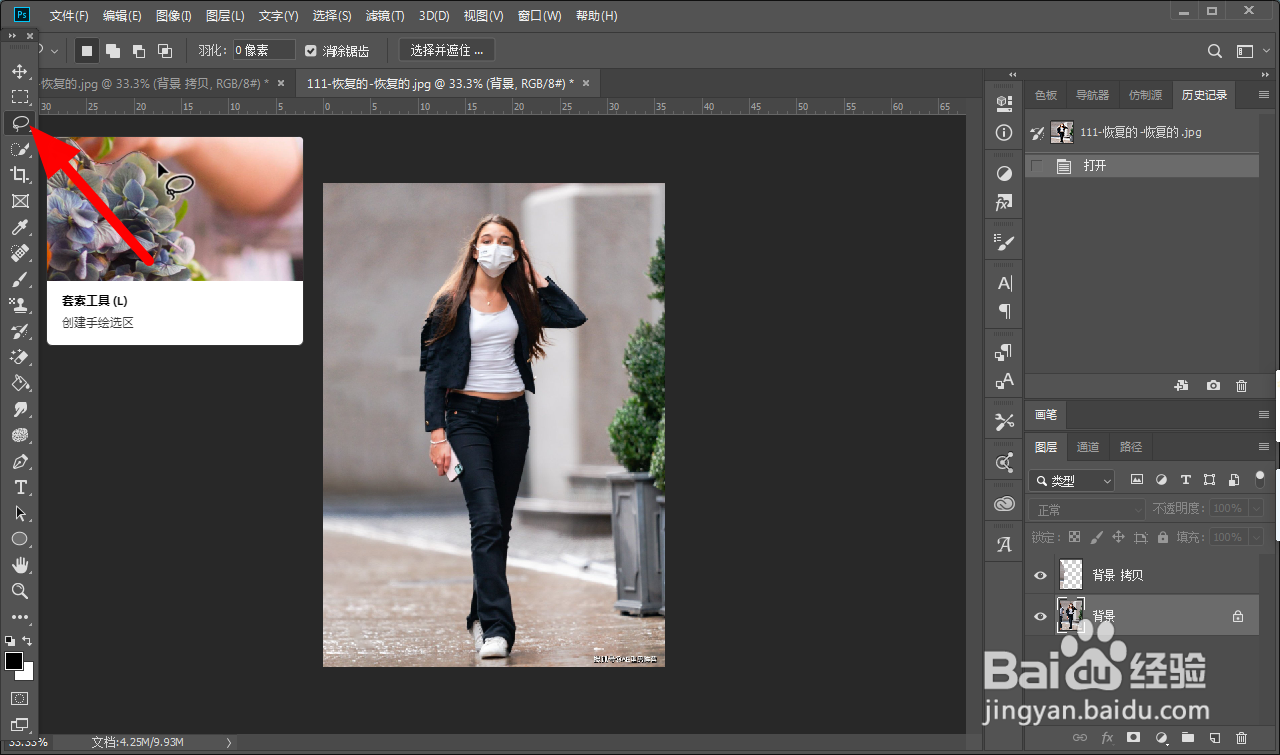Delete current history state trash icon
The image size is (1280, 755).
click(x=1241, y=385)
